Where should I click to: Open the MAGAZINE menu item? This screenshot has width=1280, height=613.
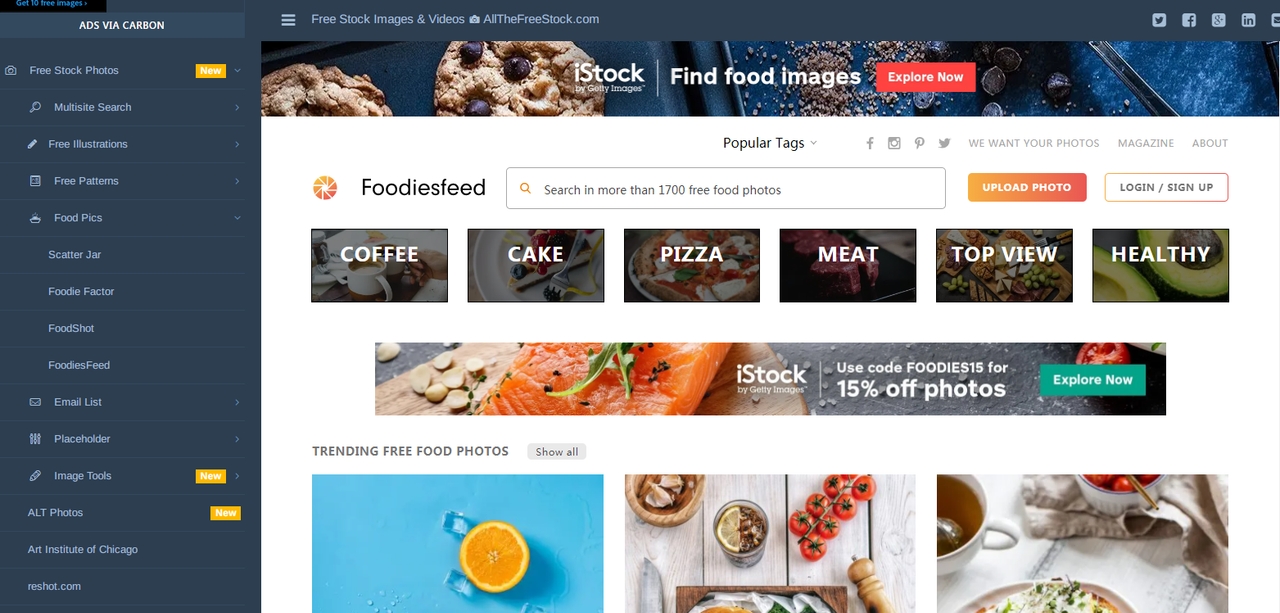1146,143
